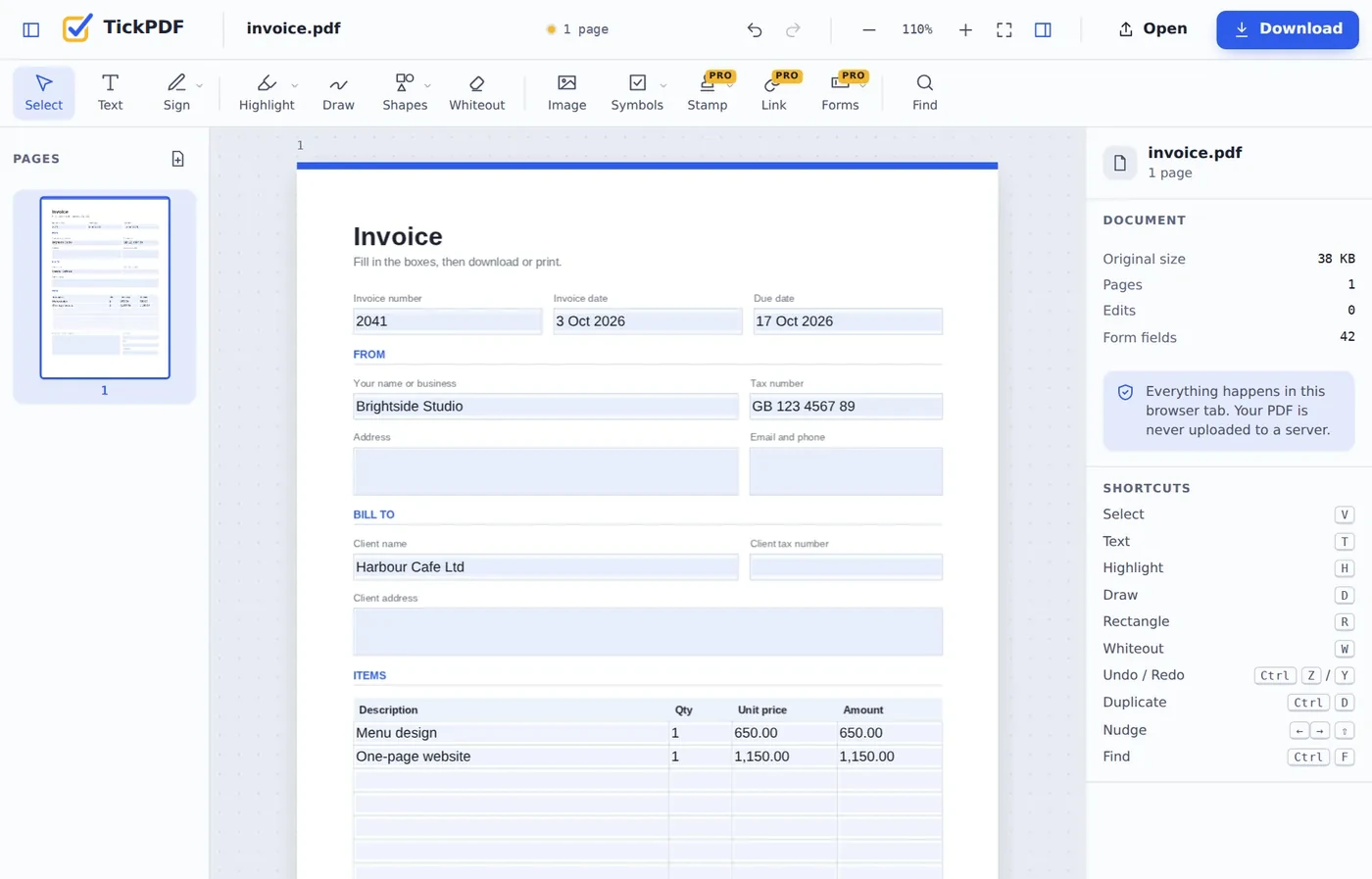Viewport: 1372px width, 879px height.
Task: Zoom out with the minus button
Action: pyautogui.click(x=868, y=29)
